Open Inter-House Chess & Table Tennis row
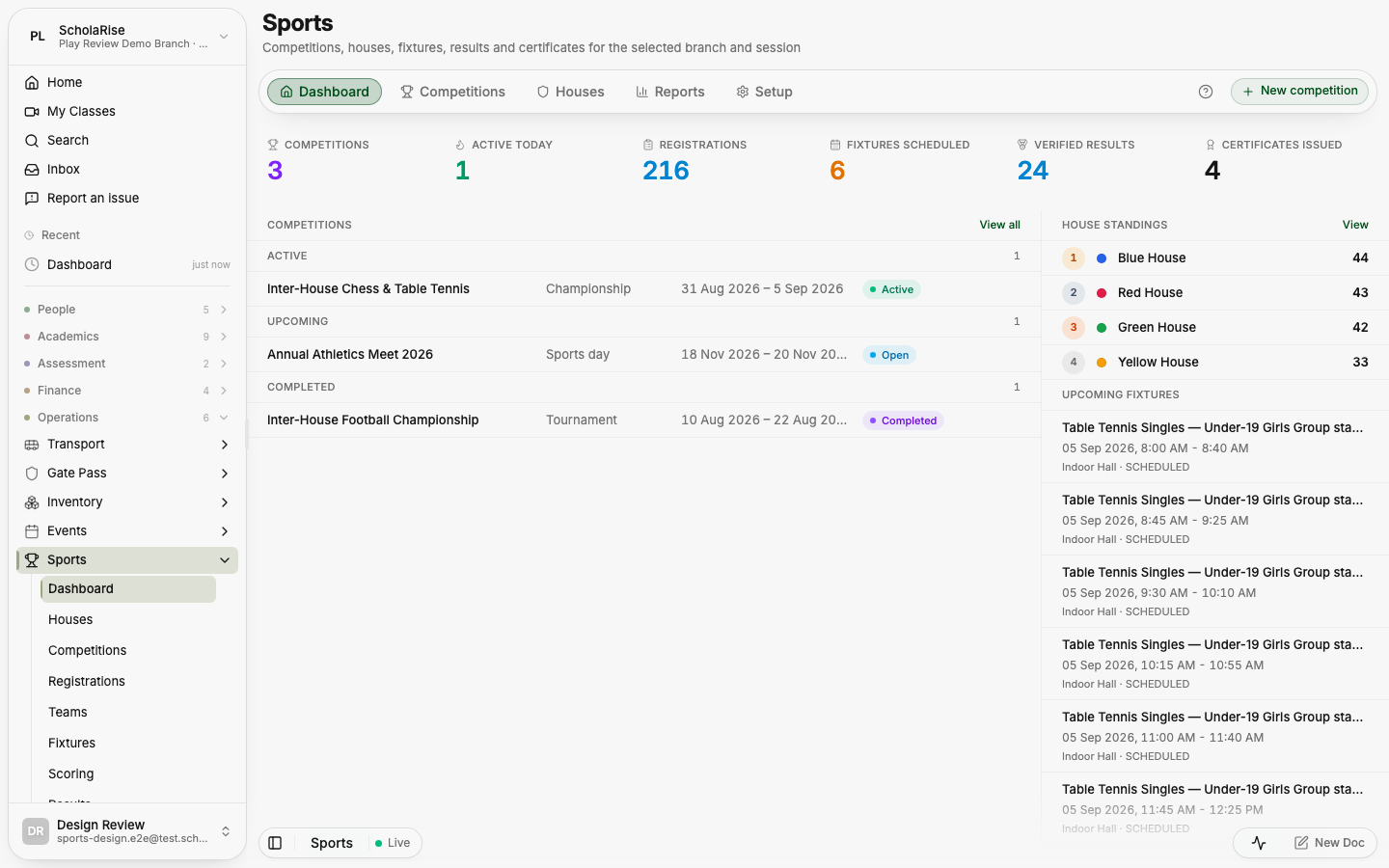The height and width of the screenshot is (868, 1389). (643, 289)
